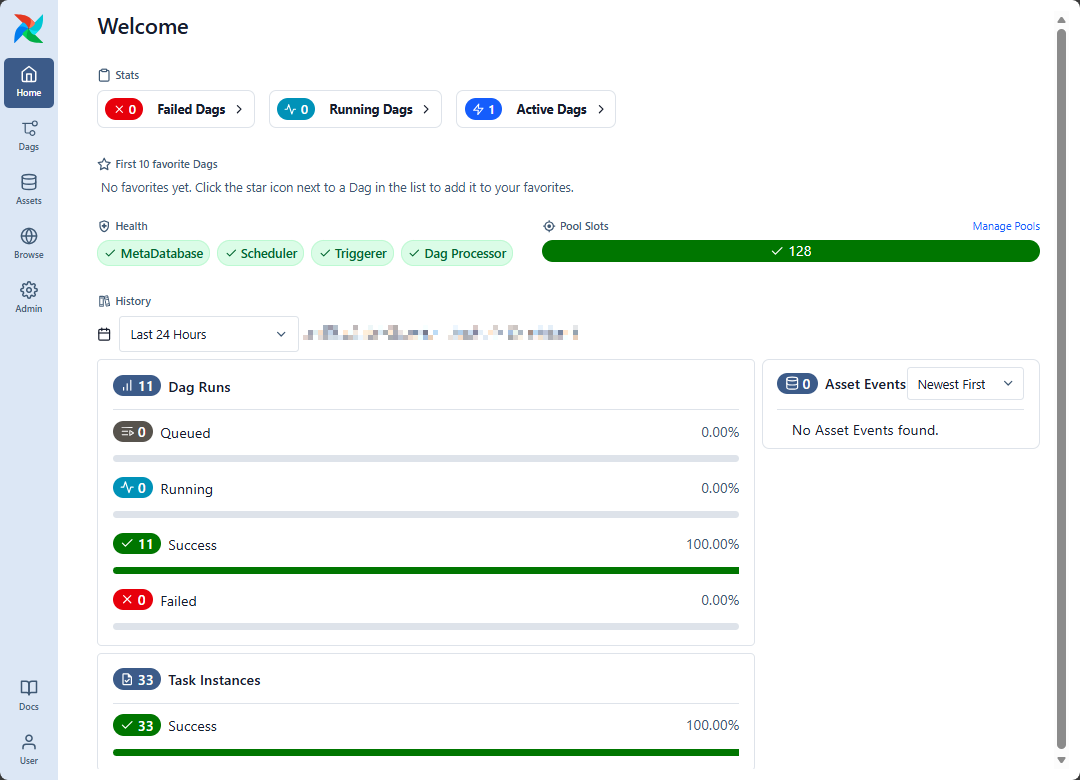1080x780 pixels.
Task: Open Docs from the sidebar
Action: pyautogui.click(x=29, y=695)
